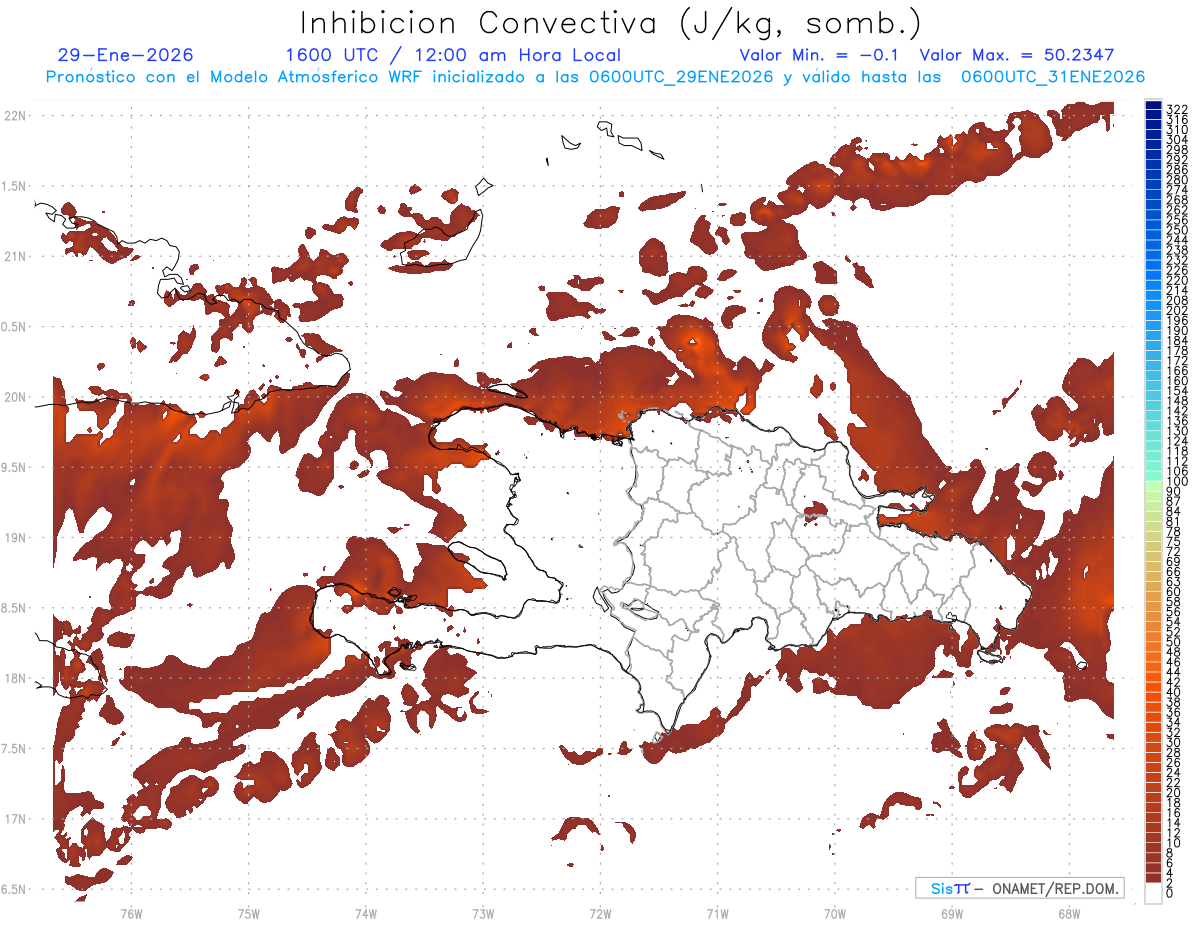1200x927 pixels.
Task: Click the "SisTT - ONAMET/REP.DOM." credit box
Action: pyautogui.click(x=1019, y=888)
